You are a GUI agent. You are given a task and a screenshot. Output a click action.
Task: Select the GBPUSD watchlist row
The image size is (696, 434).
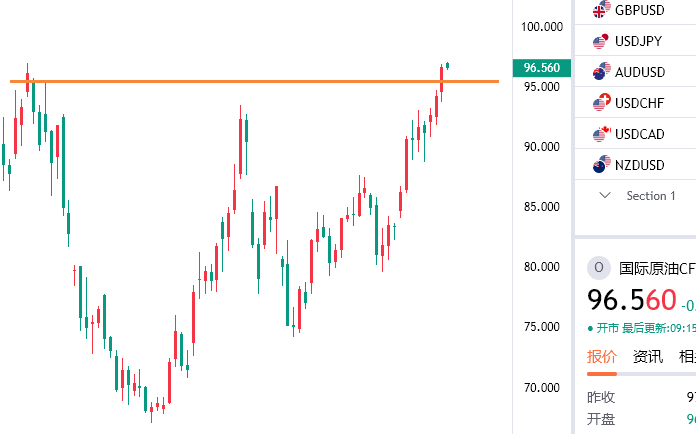tap(635, 11)
